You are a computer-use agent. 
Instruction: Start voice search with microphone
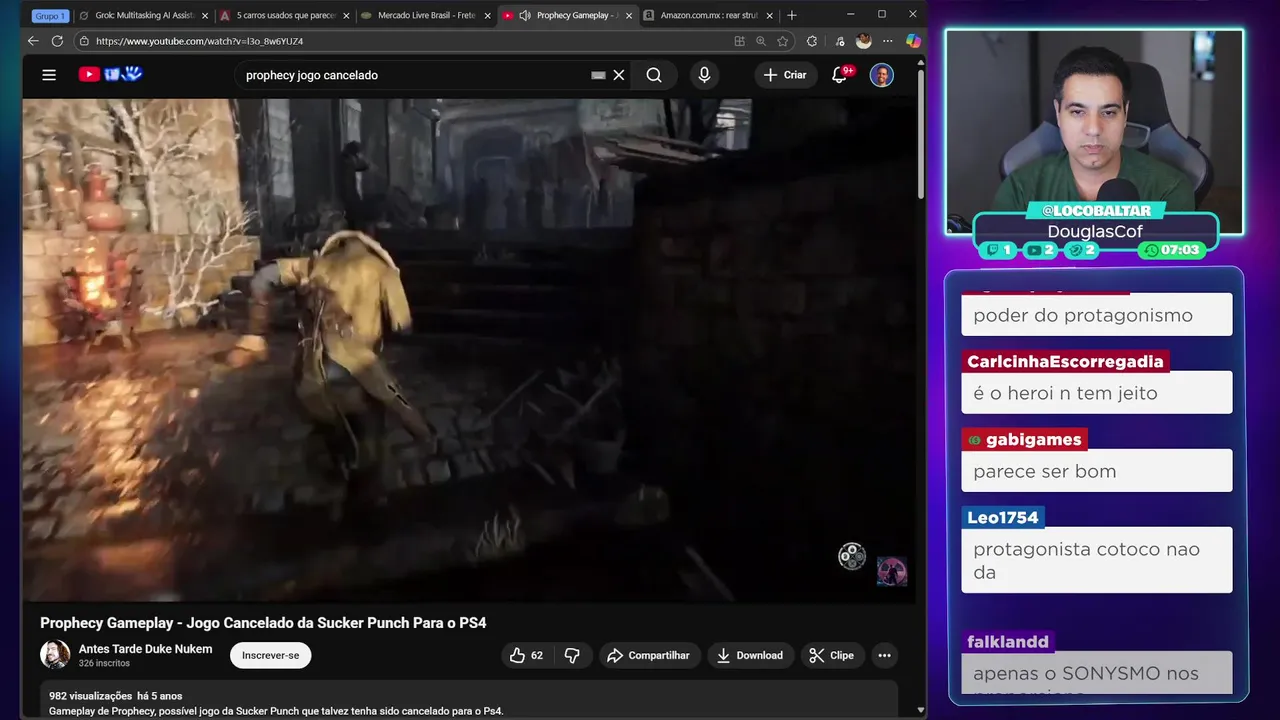[704, 75]
